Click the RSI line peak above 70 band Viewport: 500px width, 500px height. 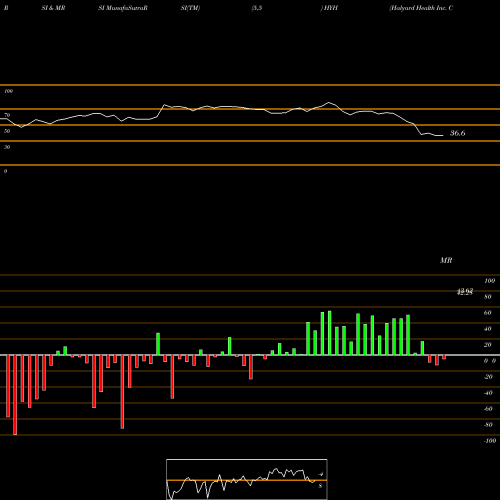click(329, 102)
